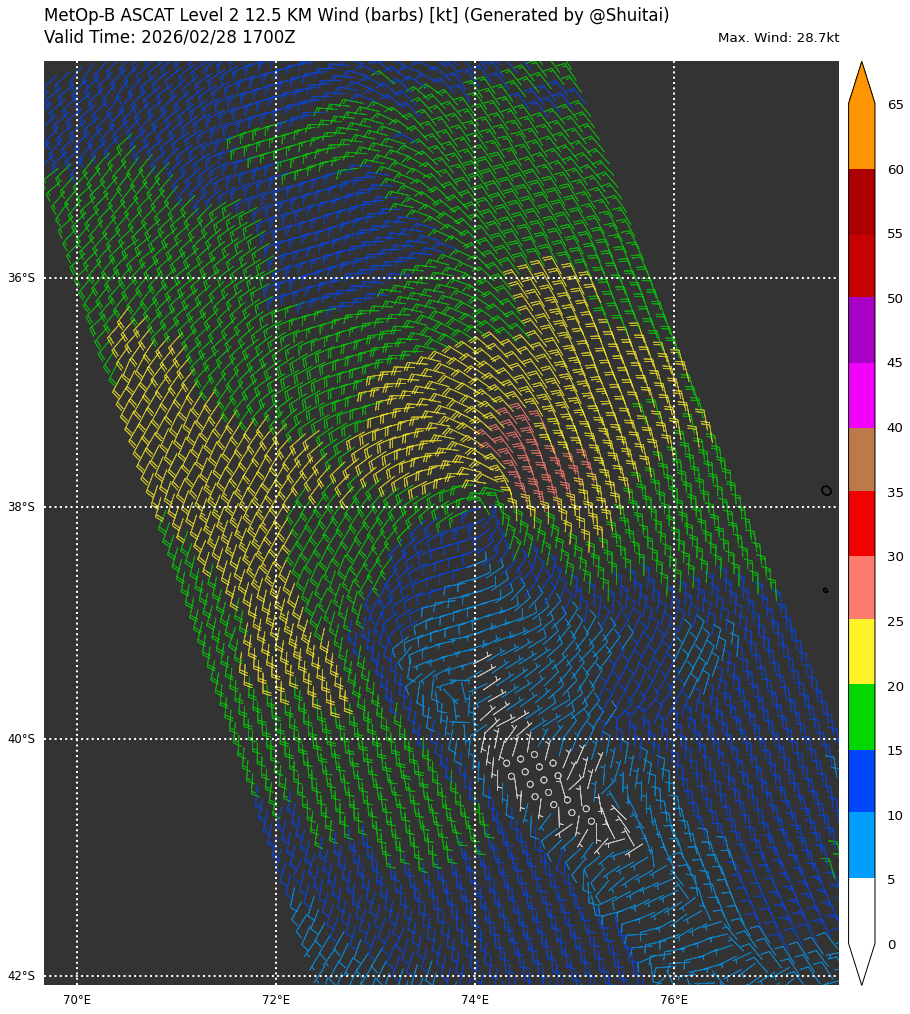
Task: Select the yellow 20–25 kt colorbar swatch
Action: pos(861,652)
